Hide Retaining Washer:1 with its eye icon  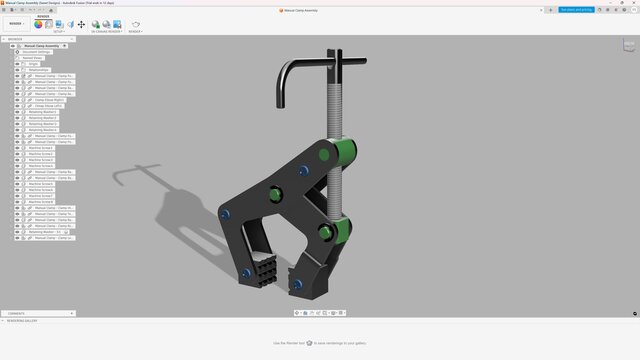click(18, 112)
